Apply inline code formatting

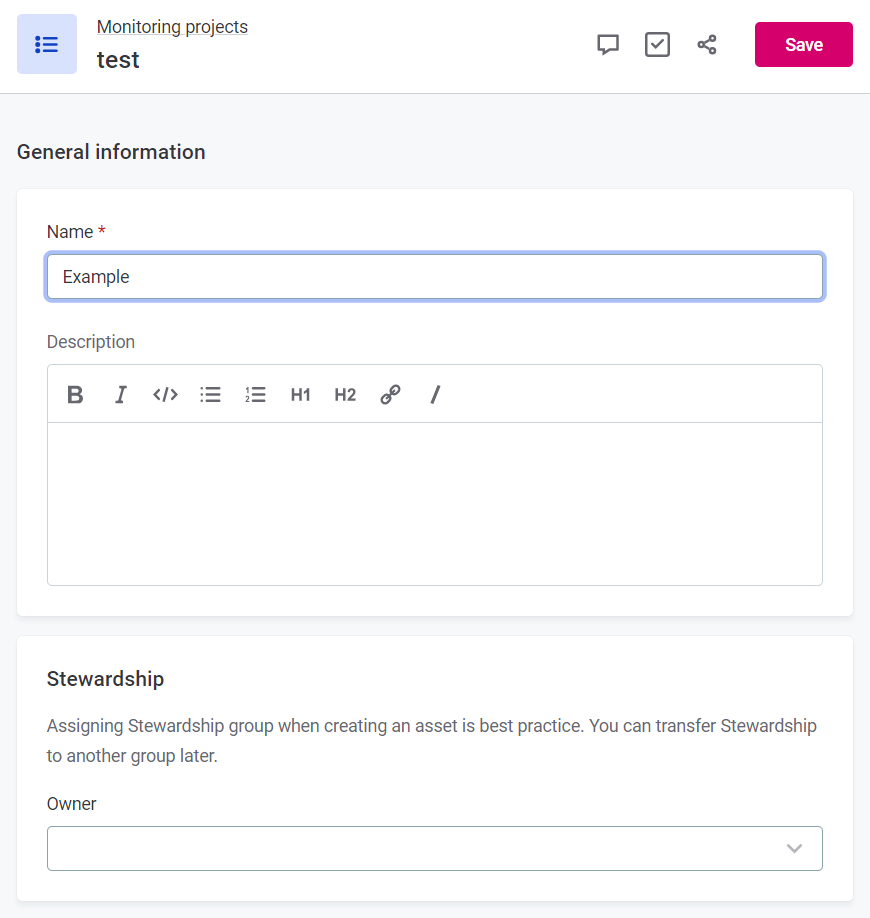[165, 395]
